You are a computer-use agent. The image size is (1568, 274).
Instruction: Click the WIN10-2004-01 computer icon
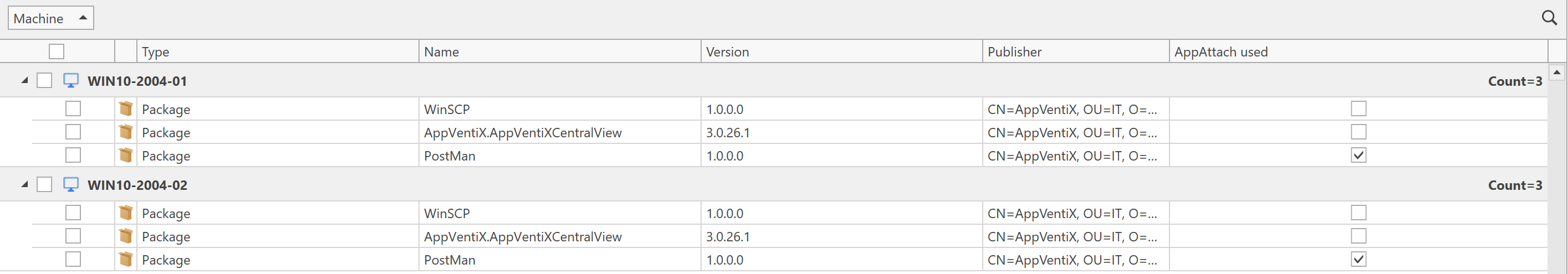[x=71, y=81]
